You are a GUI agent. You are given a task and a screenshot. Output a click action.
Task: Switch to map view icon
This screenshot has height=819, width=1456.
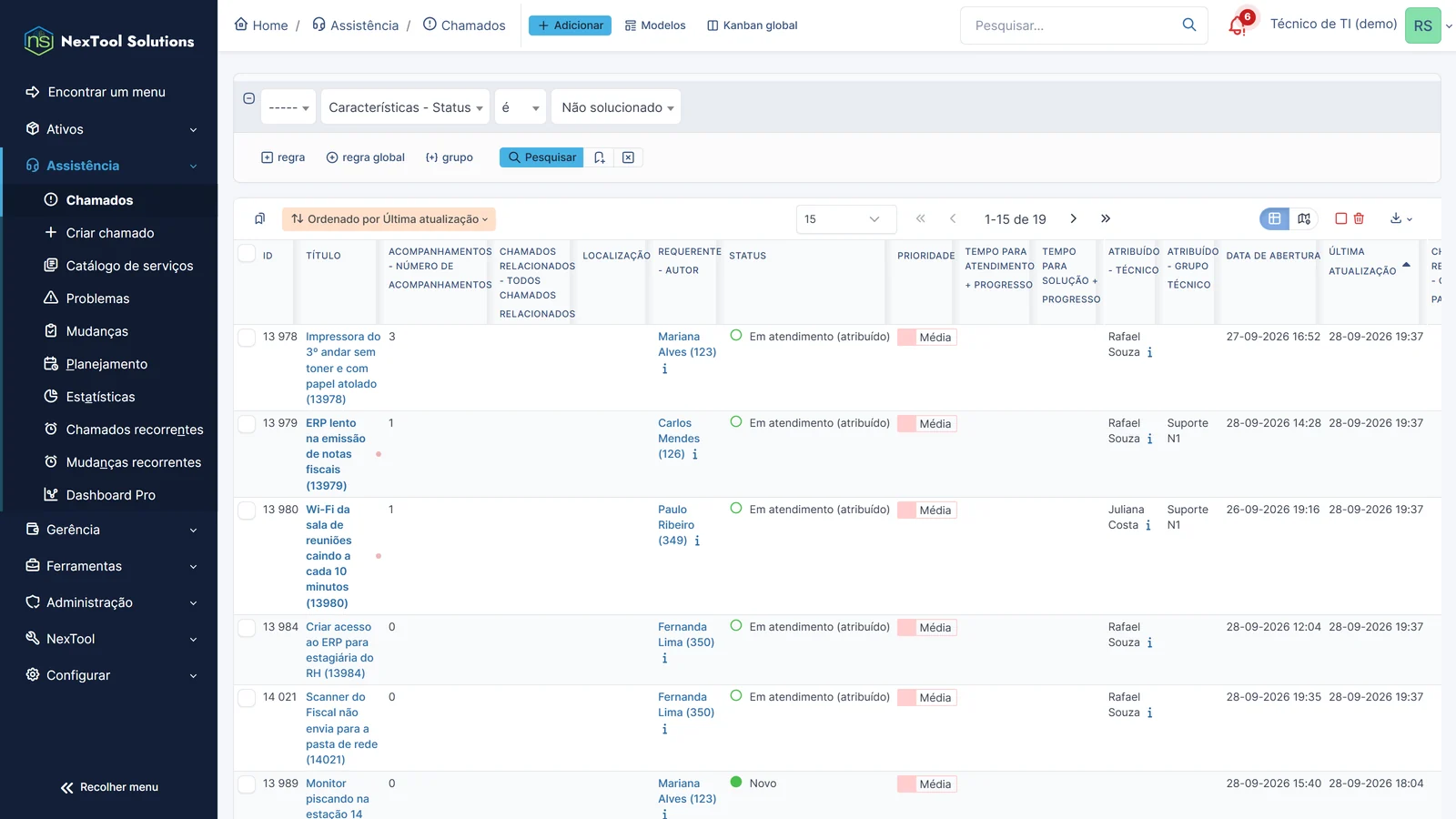pyautogui.click(x=1304, y=218)
